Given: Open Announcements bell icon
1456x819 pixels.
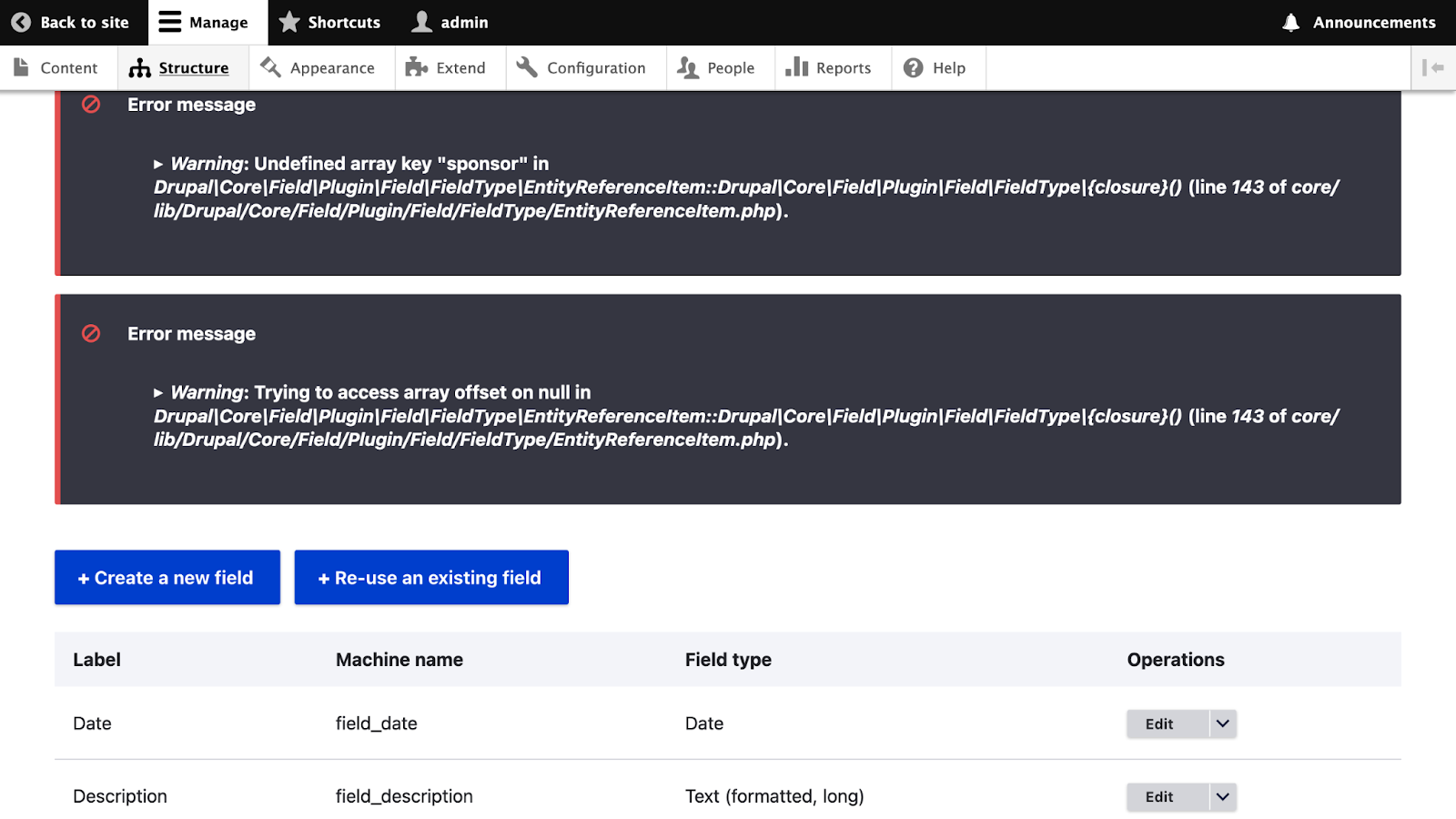Looking at the screenshot, I should 1290,23.
